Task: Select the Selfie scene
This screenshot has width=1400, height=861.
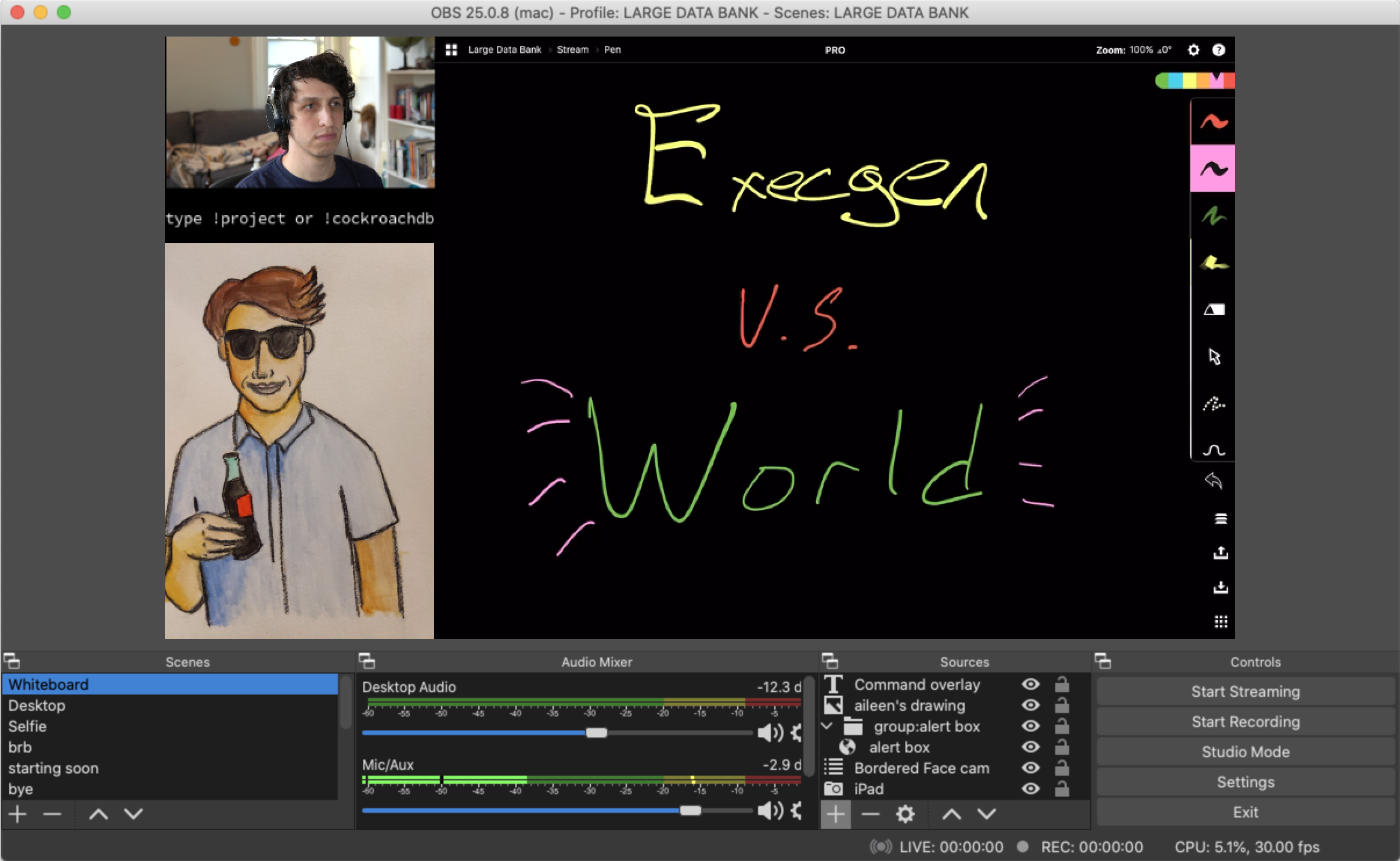Action: point(170,726)
